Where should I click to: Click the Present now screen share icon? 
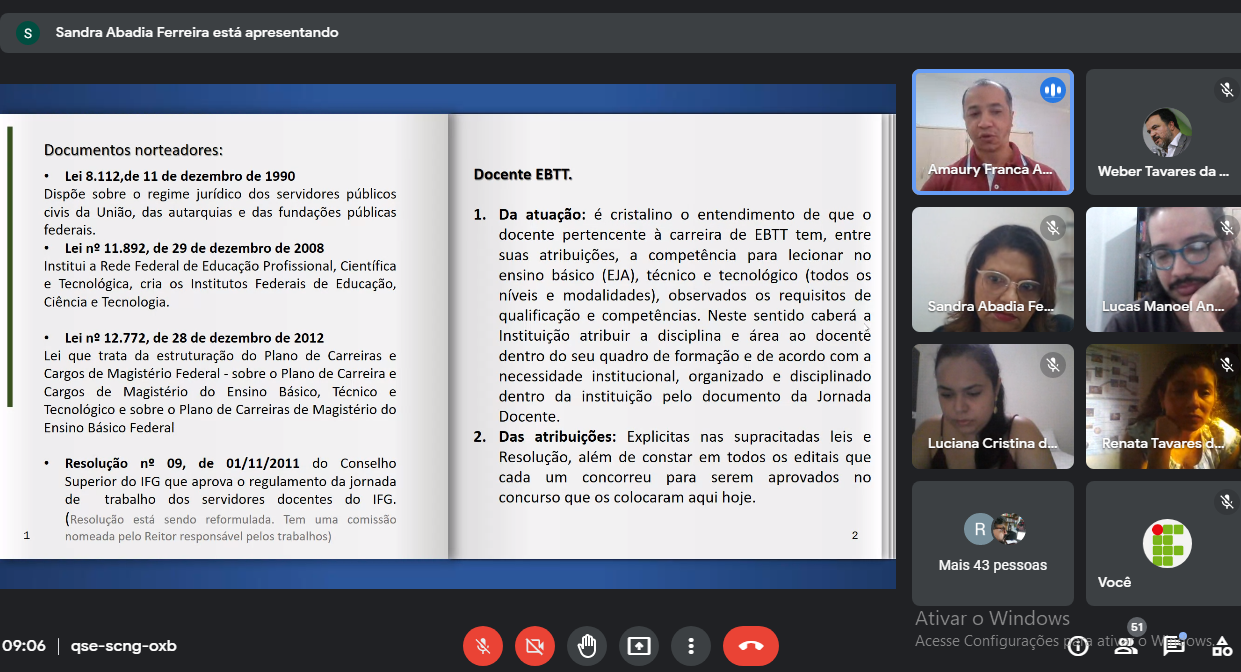coord(639,646)
